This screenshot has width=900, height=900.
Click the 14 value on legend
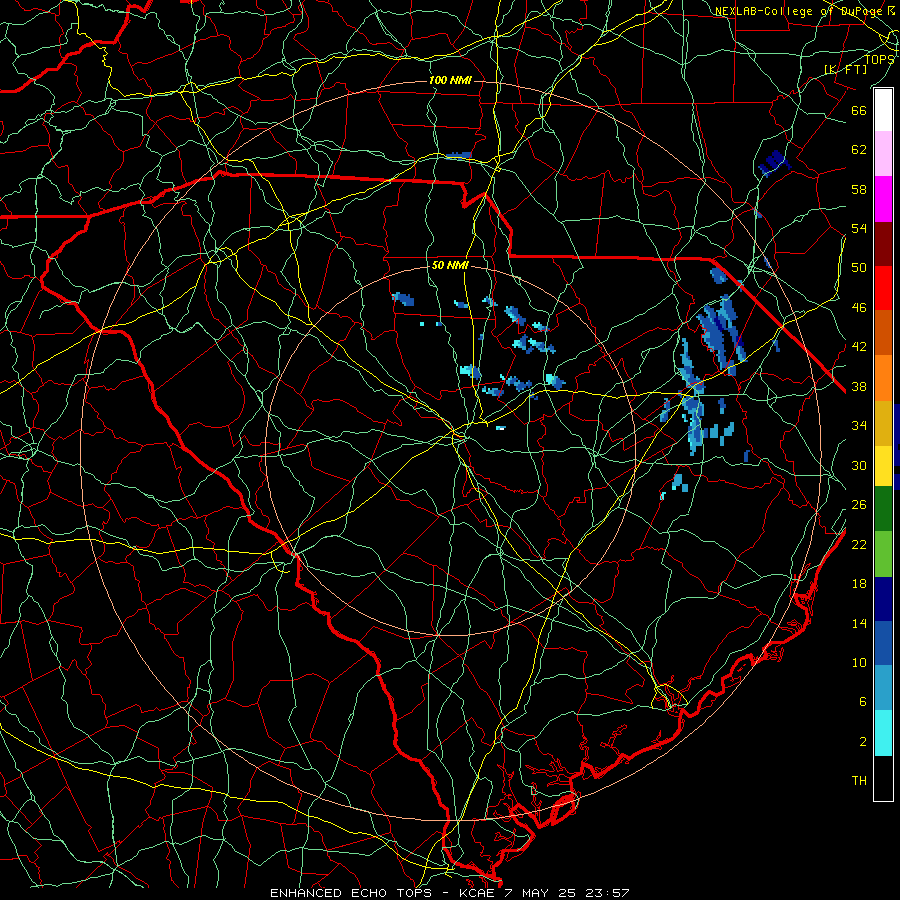859,623
